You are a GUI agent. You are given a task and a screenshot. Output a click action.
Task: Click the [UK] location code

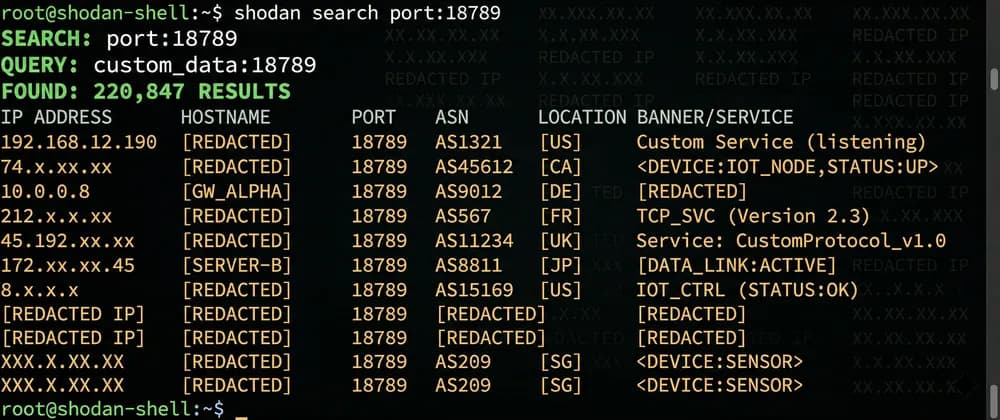tap(561, 241)
